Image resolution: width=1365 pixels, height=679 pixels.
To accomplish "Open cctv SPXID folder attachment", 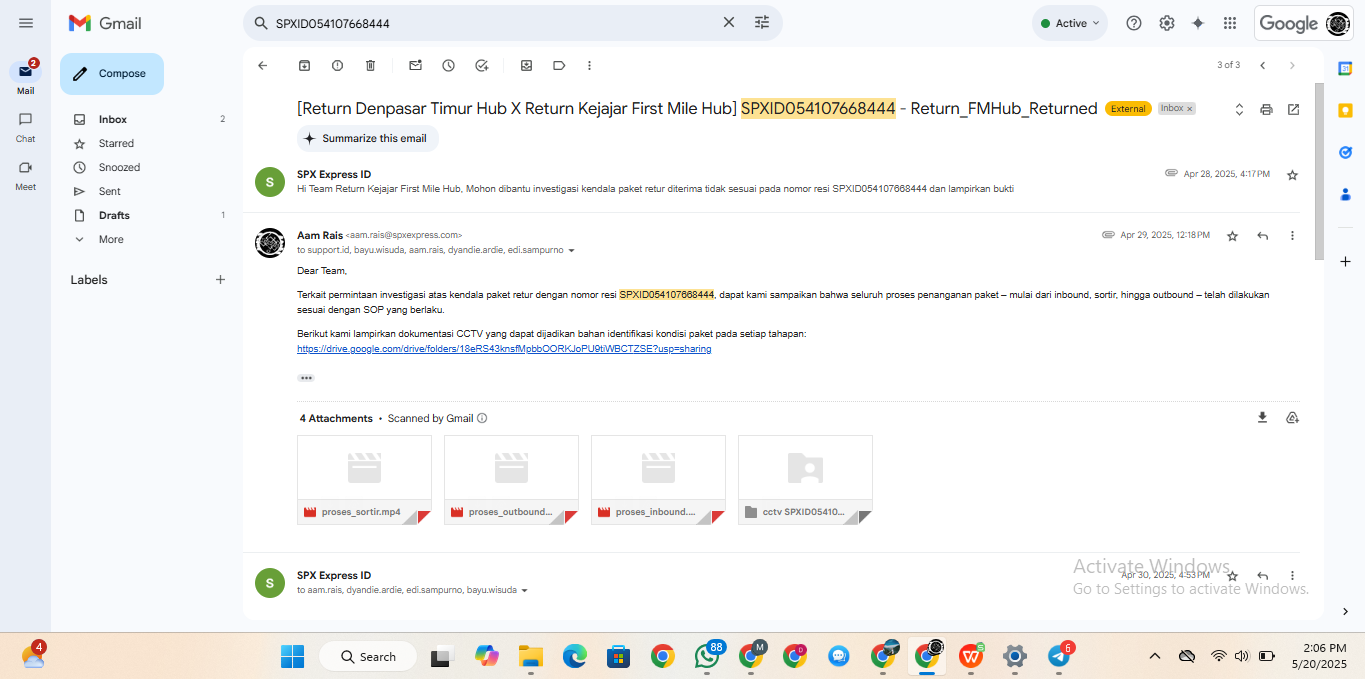I will point(805,480).
